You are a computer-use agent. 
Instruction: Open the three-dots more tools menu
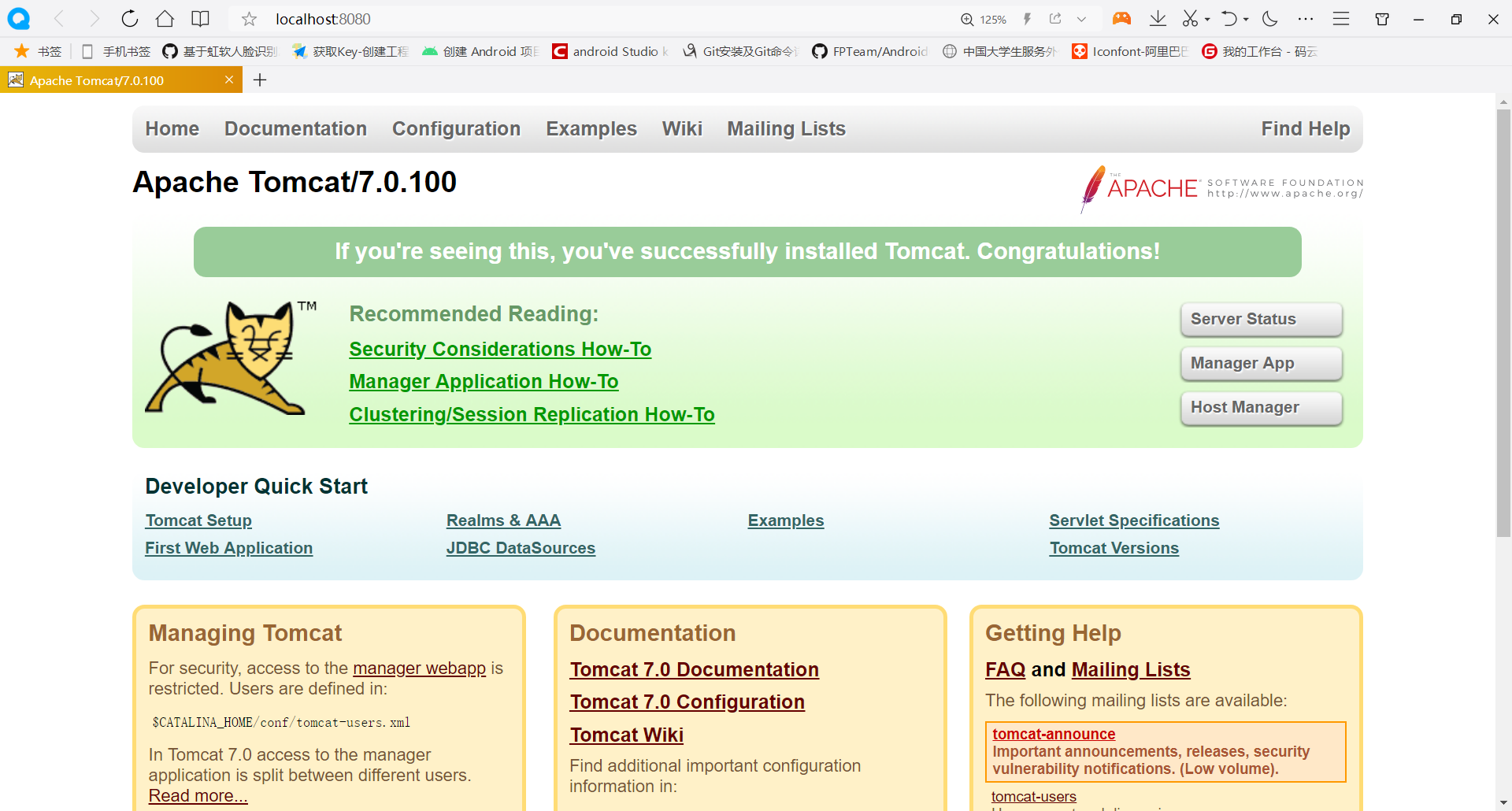1306,19
